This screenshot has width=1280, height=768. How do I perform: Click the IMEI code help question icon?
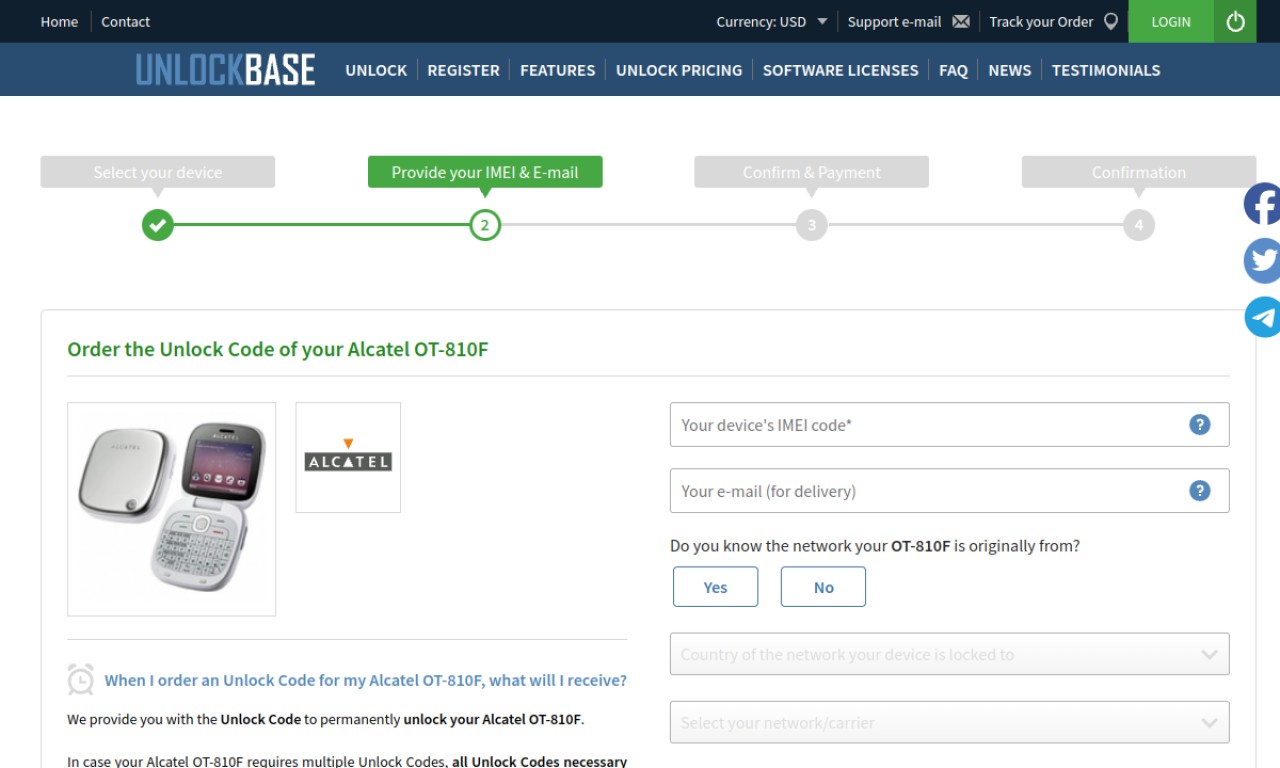tap(1199, 425)
